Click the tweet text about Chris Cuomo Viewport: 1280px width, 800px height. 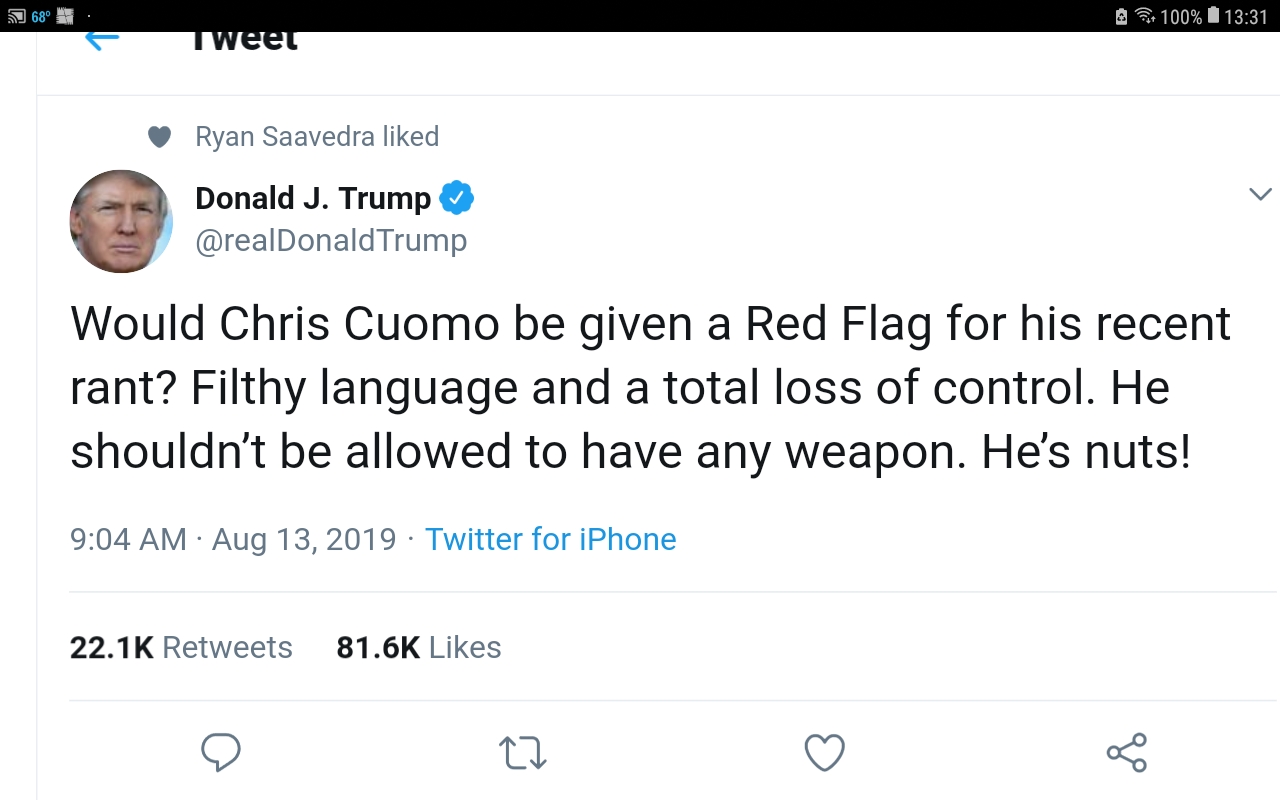[650, 388]
